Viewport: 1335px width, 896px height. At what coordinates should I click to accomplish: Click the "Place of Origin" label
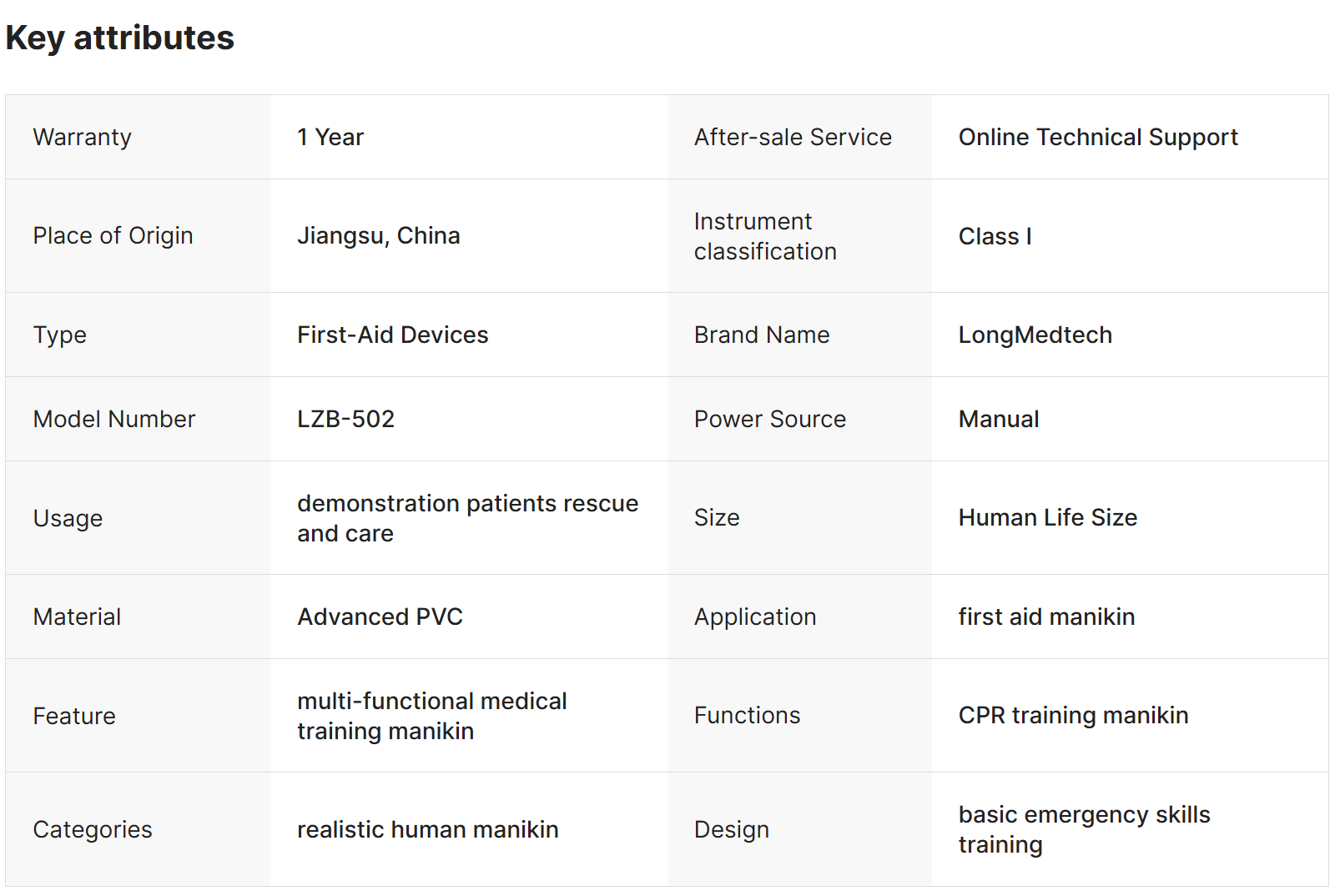point(113,236)
